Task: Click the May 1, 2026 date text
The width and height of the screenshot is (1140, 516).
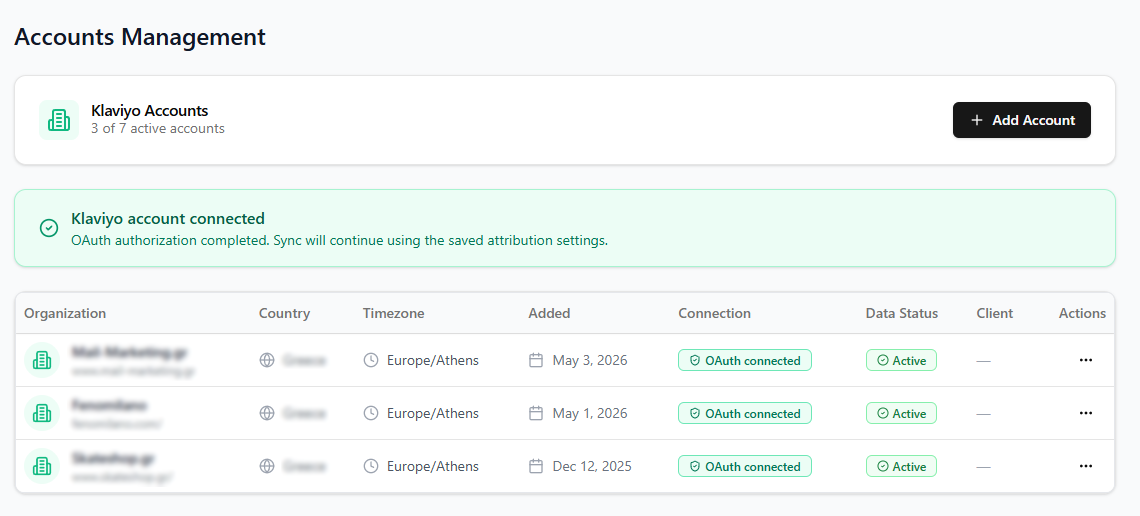Action: point(590,413)
